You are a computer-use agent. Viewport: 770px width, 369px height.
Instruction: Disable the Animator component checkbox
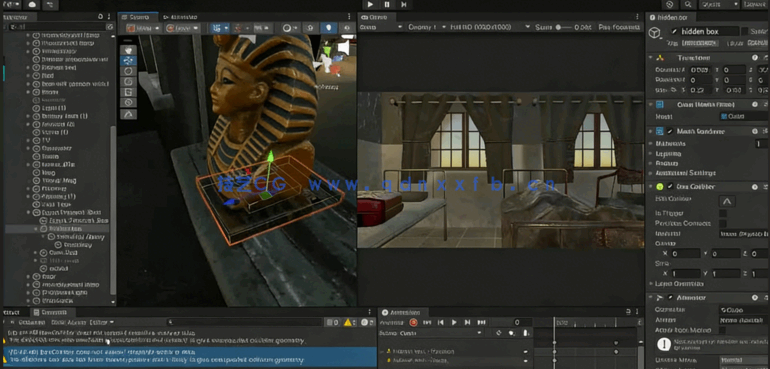[669, 298]
